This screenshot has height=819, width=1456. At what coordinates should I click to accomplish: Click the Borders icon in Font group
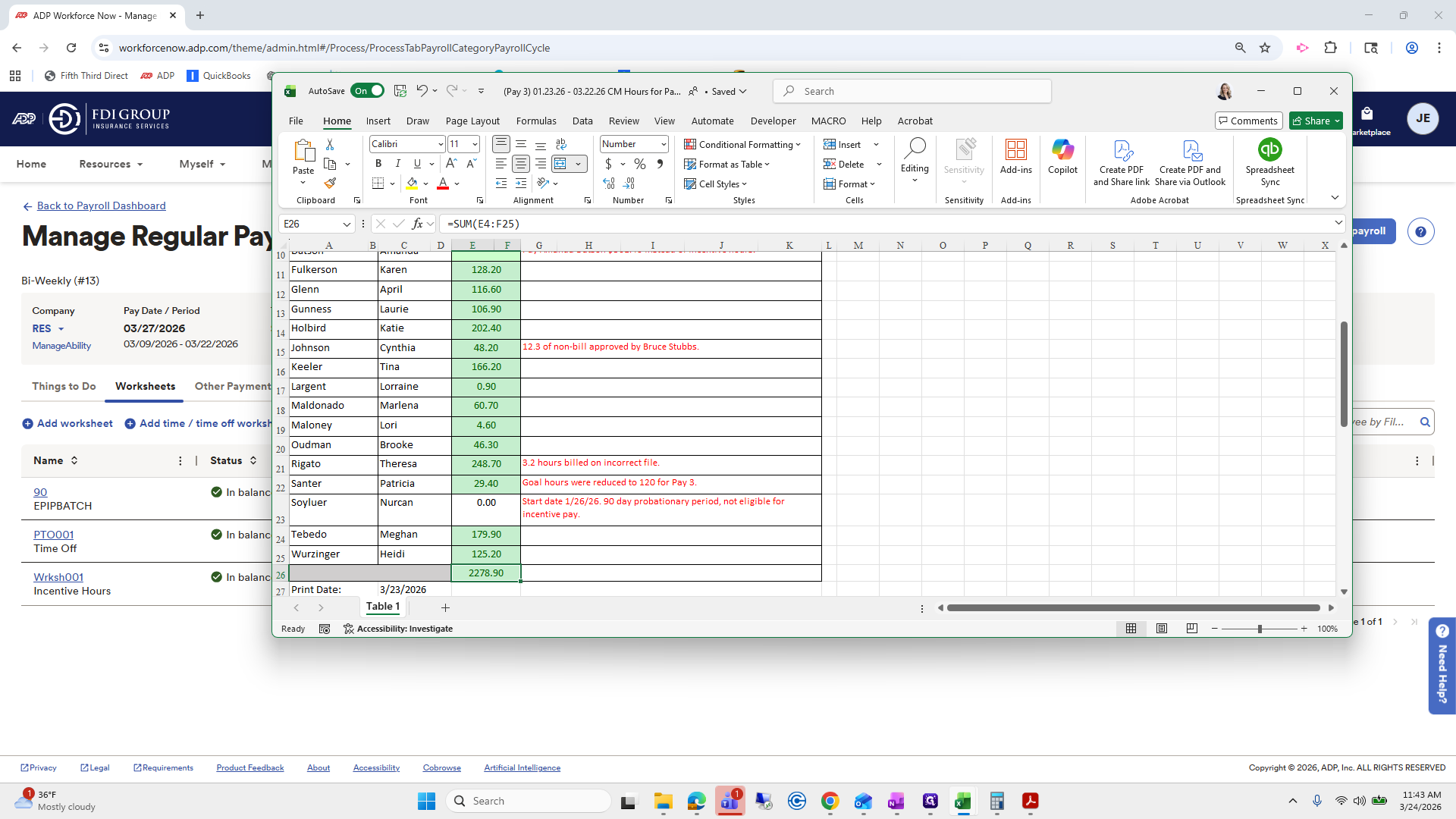[x=378, y=184]
